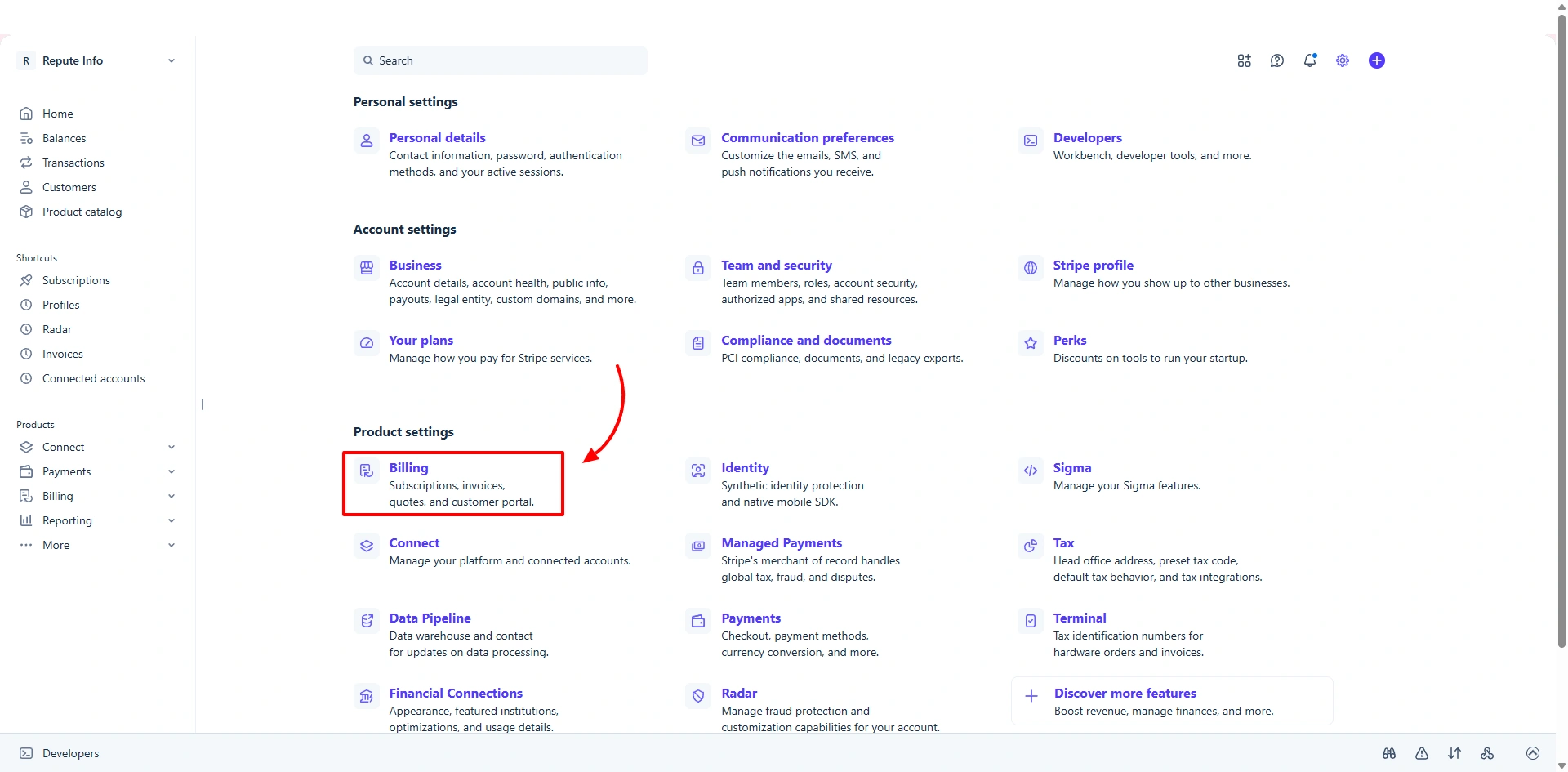Go to Home in the sidebar
The height and width of the screenshot is (772, 1568).
pos(57,114)
